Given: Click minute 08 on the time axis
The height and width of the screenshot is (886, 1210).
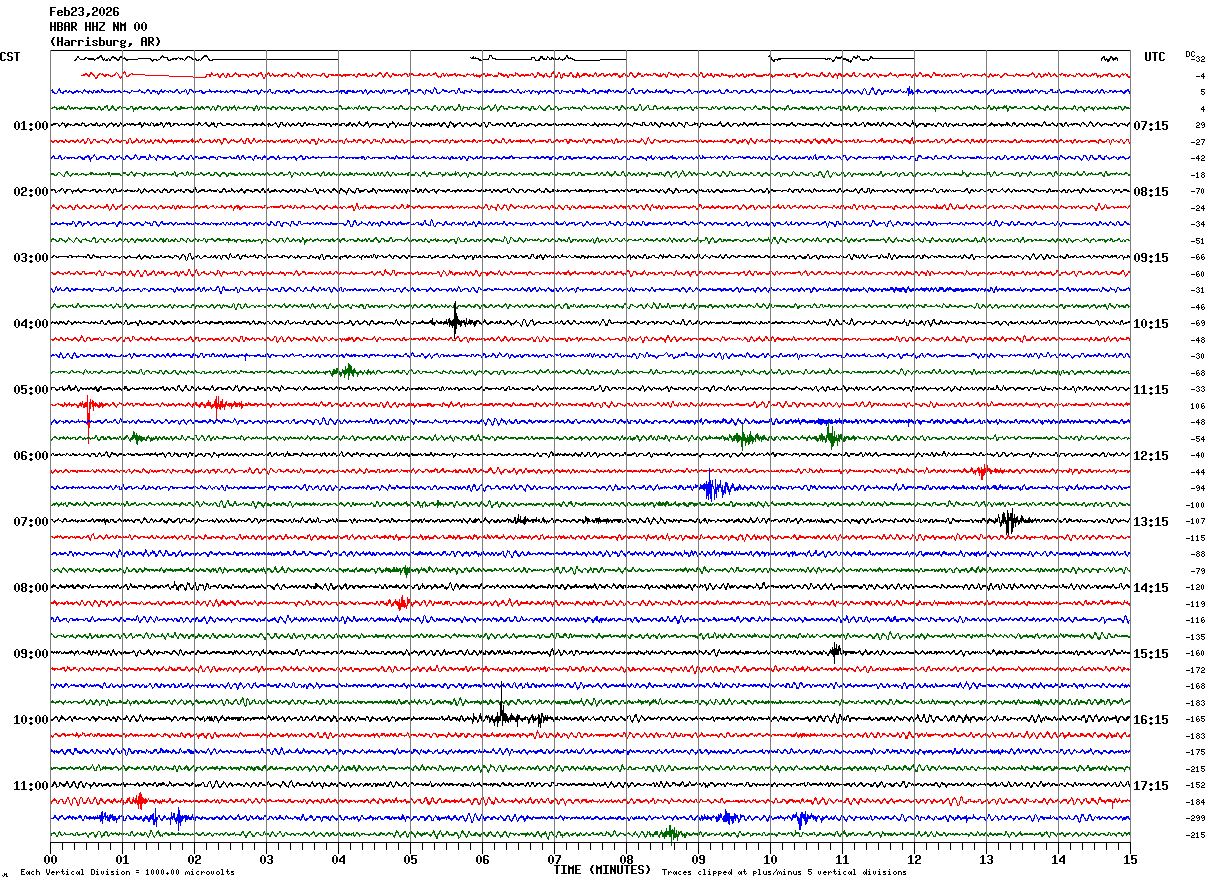Looking at the screenshot, I should pyautogui.click(x=627, y=859).
